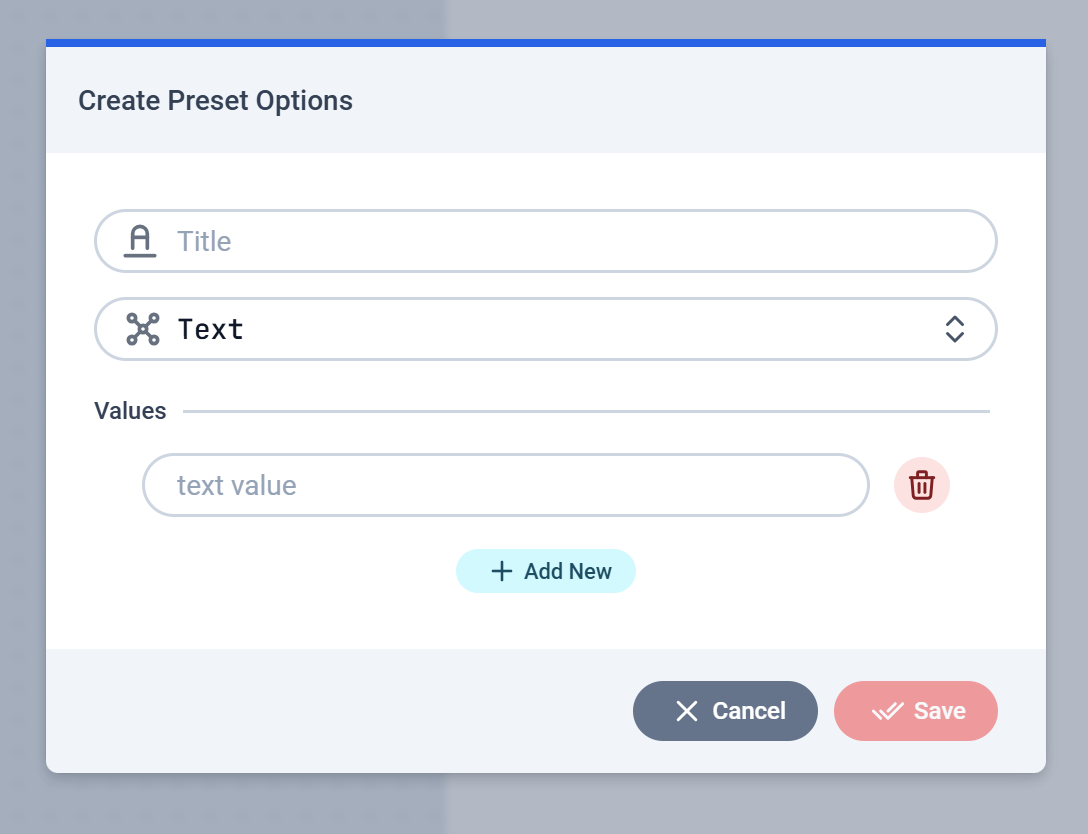
Task: Click the plus icon in Add New
Action: click(x=502, y=571)
